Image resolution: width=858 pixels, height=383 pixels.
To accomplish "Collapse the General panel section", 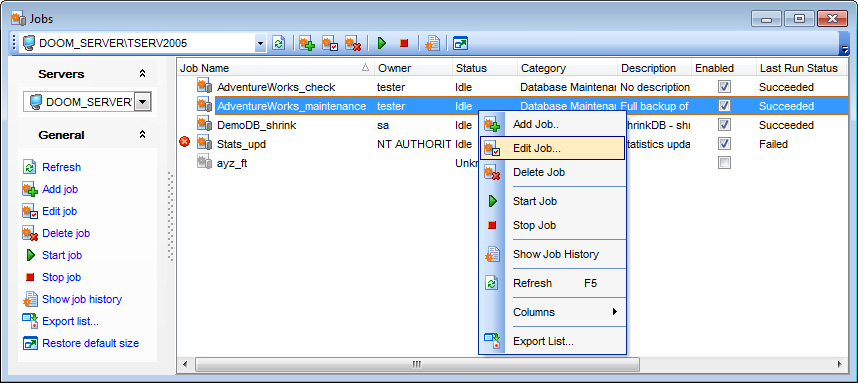I will 142,135.
